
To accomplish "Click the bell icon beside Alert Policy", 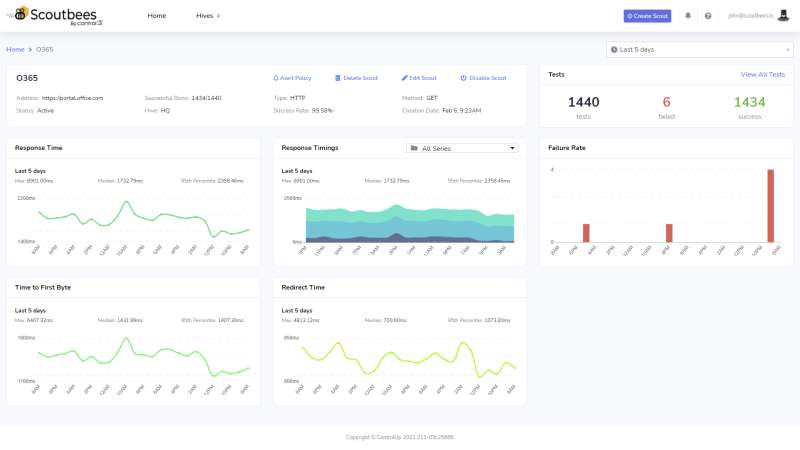I will [x=276, y=78].
